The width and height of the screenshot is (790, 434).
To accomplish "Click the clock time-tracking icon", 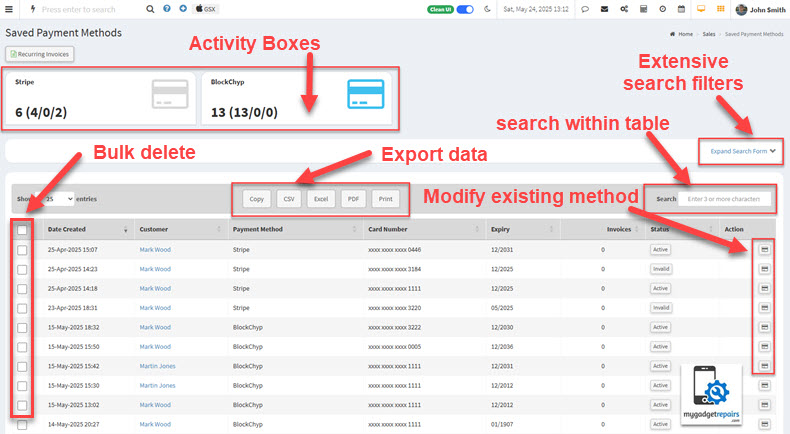I will tap(663, 9).
